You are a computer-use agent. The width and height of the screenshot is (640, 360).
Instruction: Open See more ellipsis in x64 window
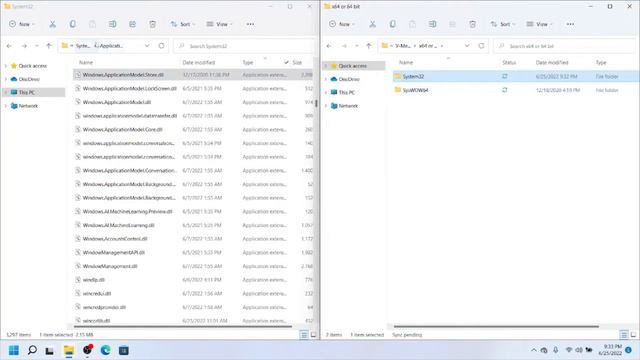pyautogui.click(x=570, y=24)
